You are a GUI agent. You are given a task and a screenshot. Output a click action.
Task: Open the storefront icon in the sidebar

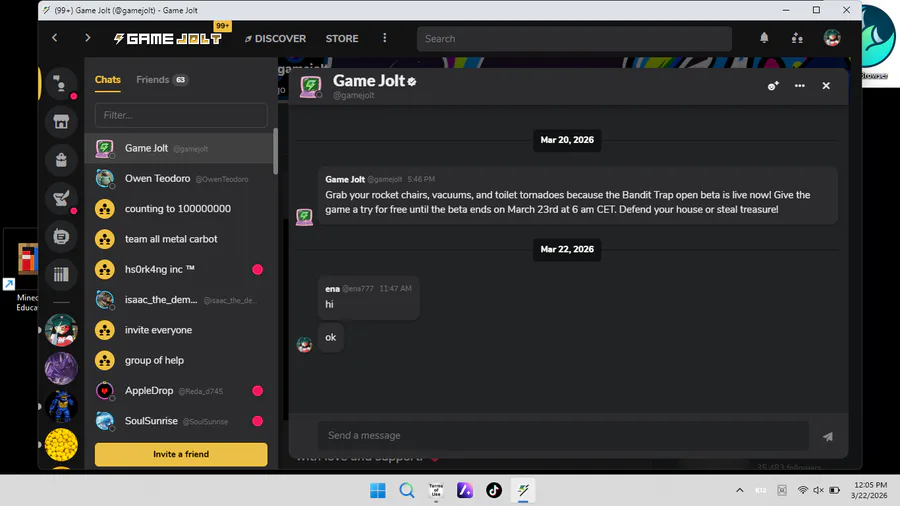pos(61,122)
